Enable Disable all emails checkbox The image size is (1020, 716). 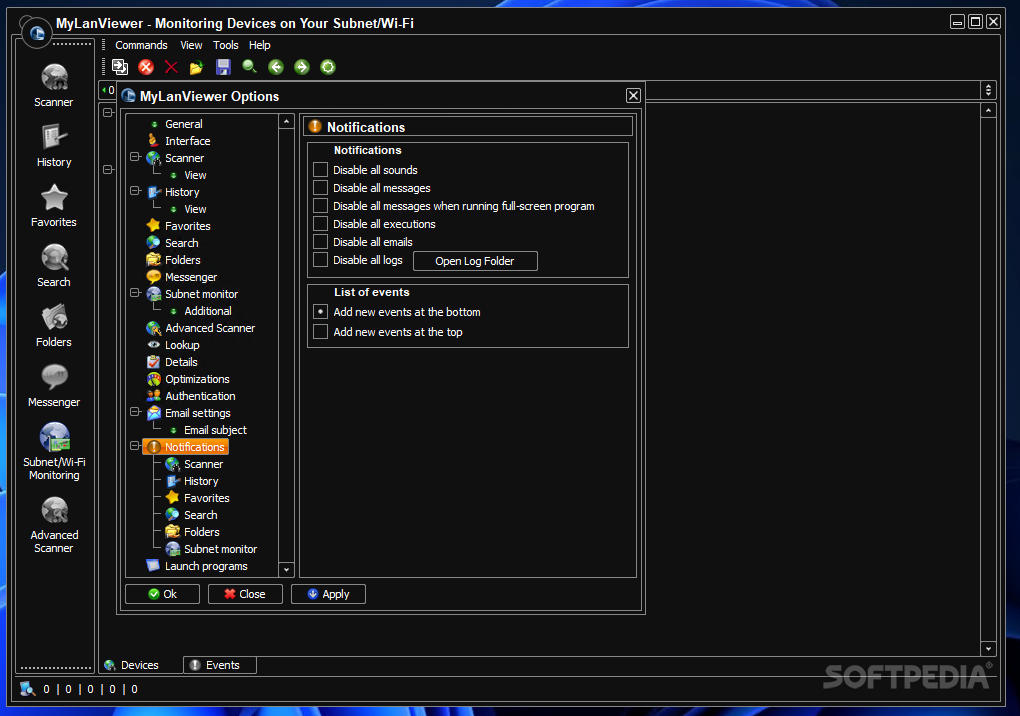tap(320, 241)
